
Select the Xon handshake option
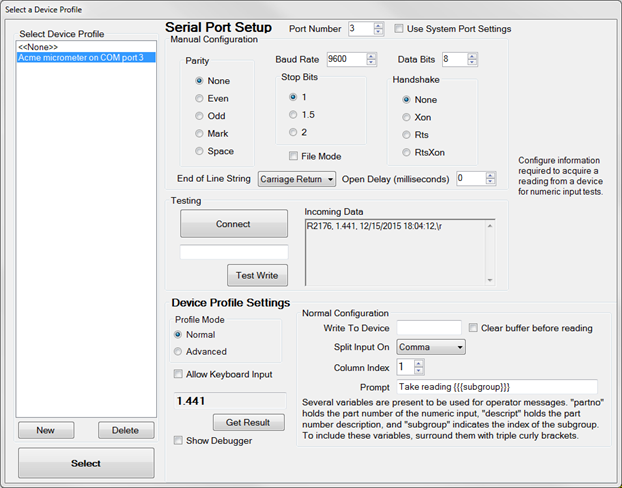pyautogui.click(x=406, y=117)
